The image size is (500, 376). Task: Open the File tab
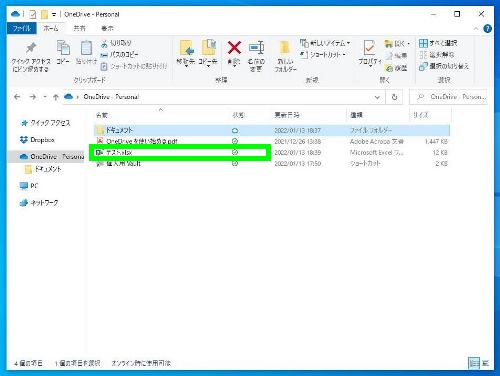coord(22,28)
